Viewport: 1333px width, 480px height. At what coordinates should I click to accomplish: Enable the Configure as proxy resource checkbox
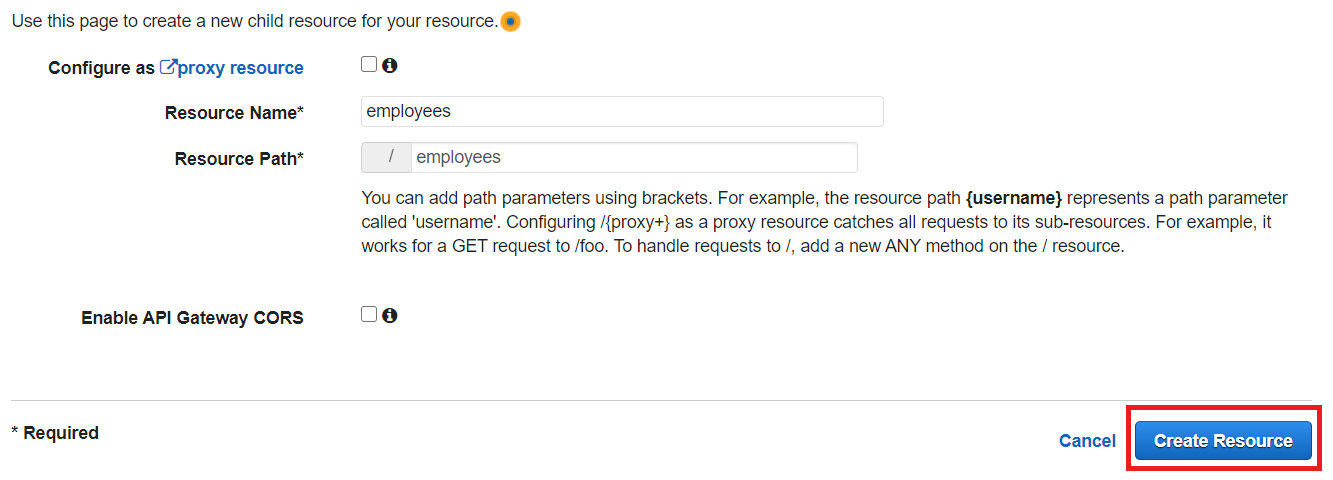tap(369, 65)
